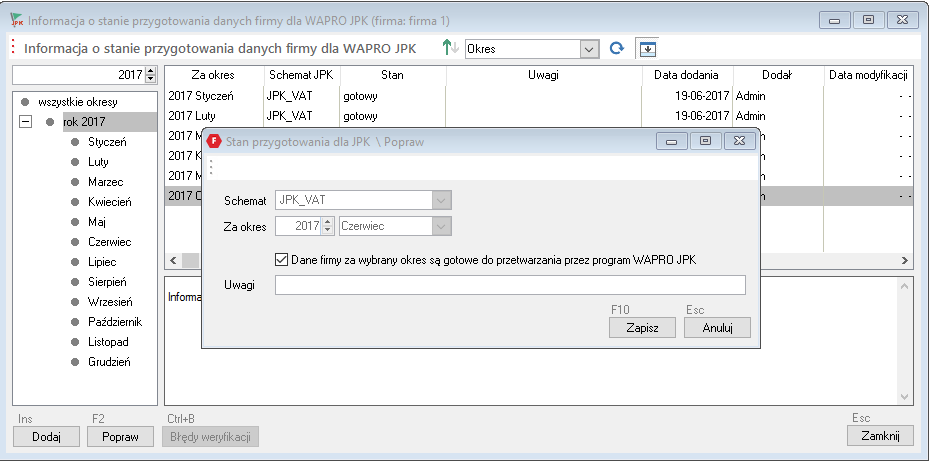
Task: Select Maj in period tree
Action: coord(97,222)
